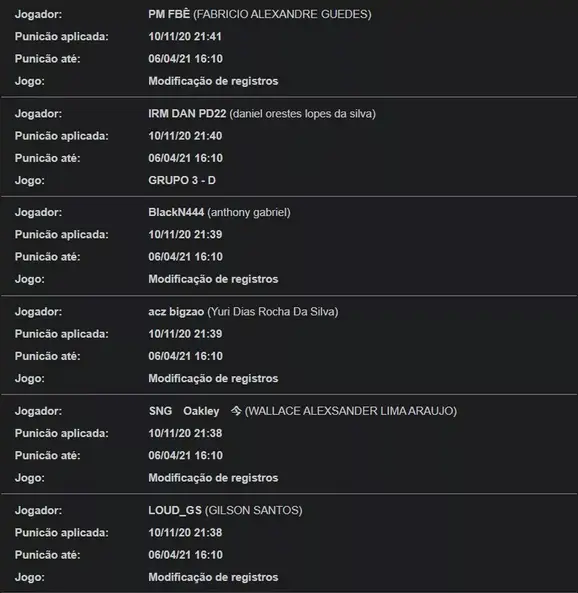Open IRM DAN PD22 player entry
Viewport: 578px width, 593px height.
pyautogui.click(x=187, y=113)
